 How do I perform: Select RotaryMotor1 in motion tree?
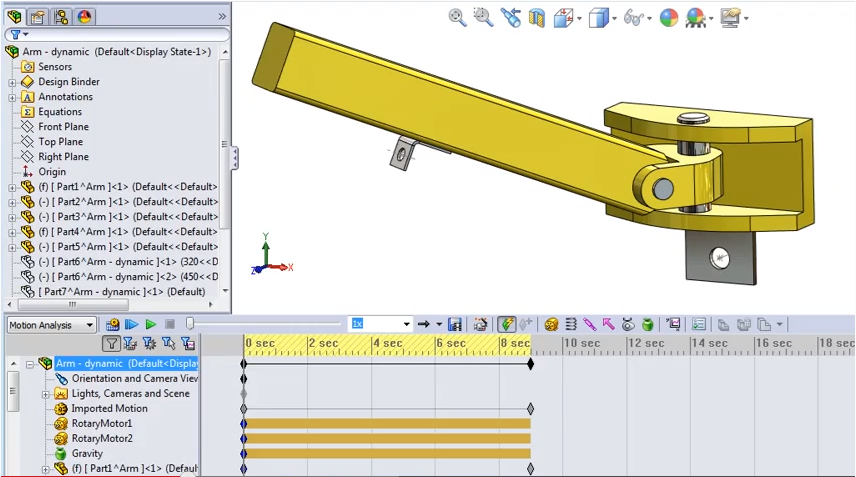coord(102,424)
